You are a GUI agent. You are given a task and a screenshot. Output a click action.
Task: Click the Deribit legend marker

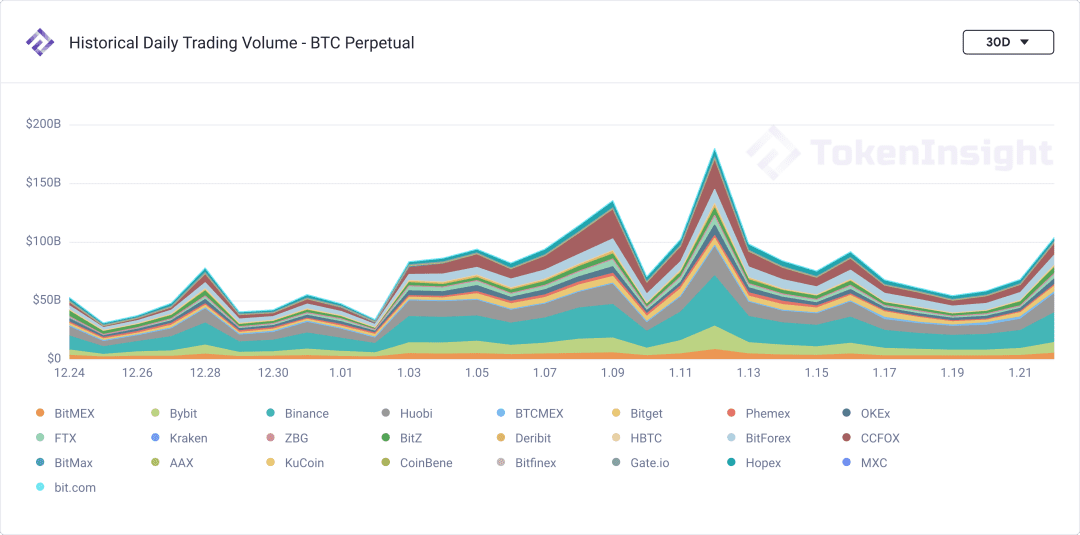click(x=501, y=438)
